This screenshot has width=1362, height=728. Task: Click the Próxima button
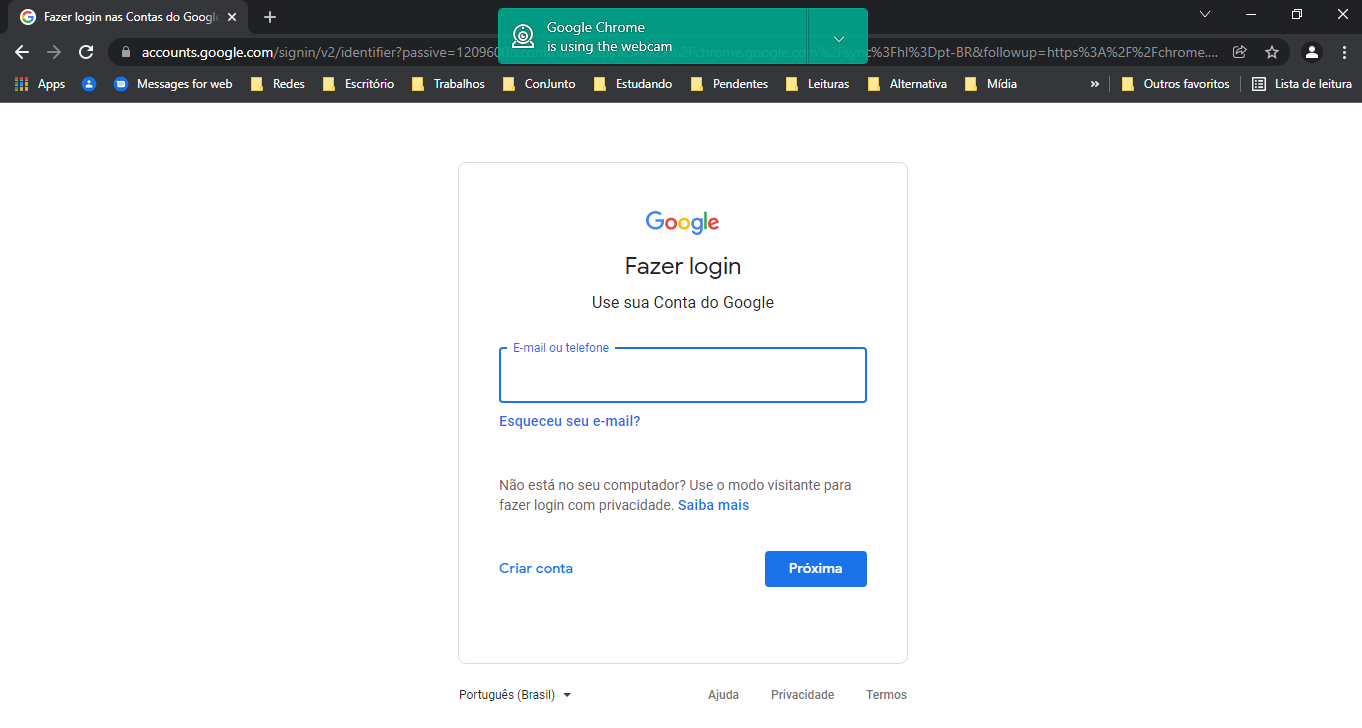(816, 568)
